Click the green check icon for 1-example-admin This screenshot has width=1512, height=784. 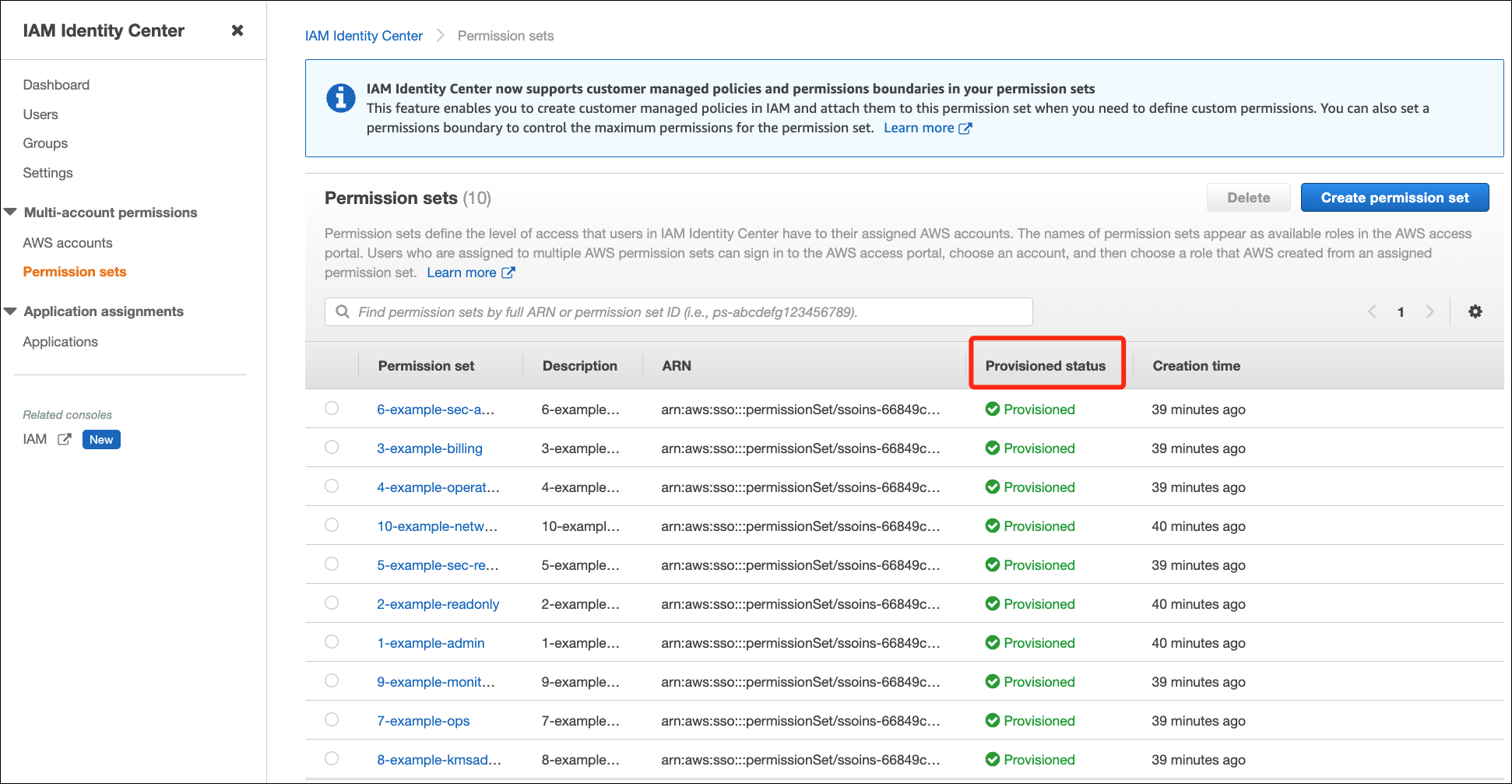pos(992,642)
